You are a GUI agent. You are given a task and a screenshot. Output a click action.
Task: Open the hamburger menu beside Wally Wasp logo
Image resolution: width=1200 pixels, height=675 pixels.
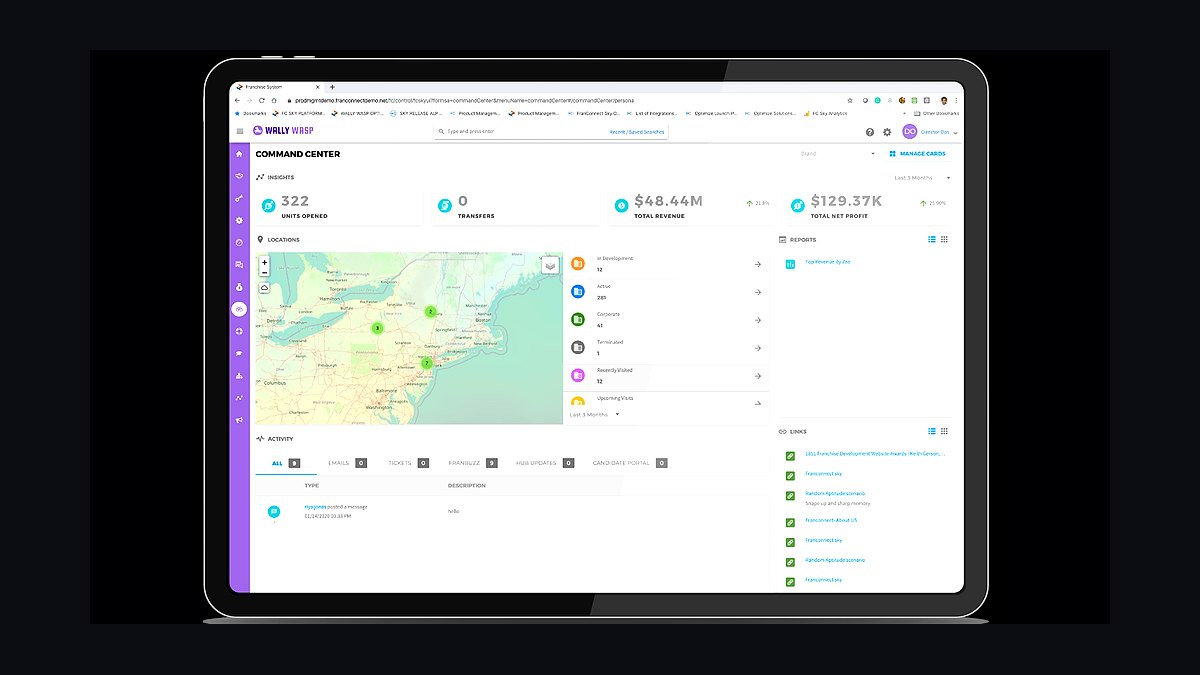[x=240, y=131]
